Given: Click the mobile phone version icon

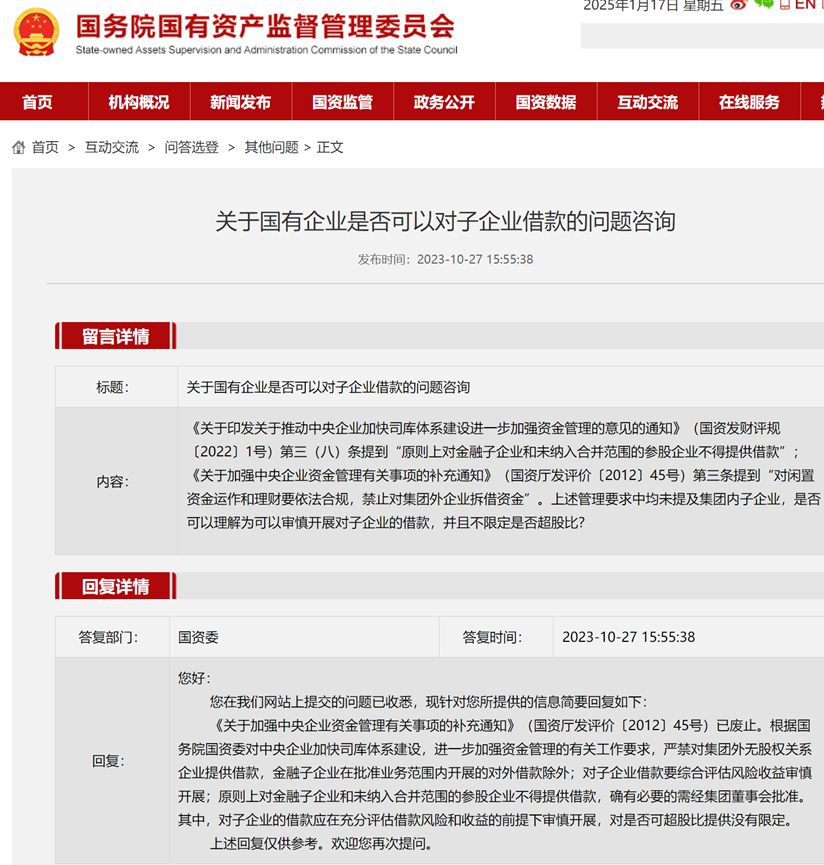Looking at the screenshot, I should (x=785, y=5).
